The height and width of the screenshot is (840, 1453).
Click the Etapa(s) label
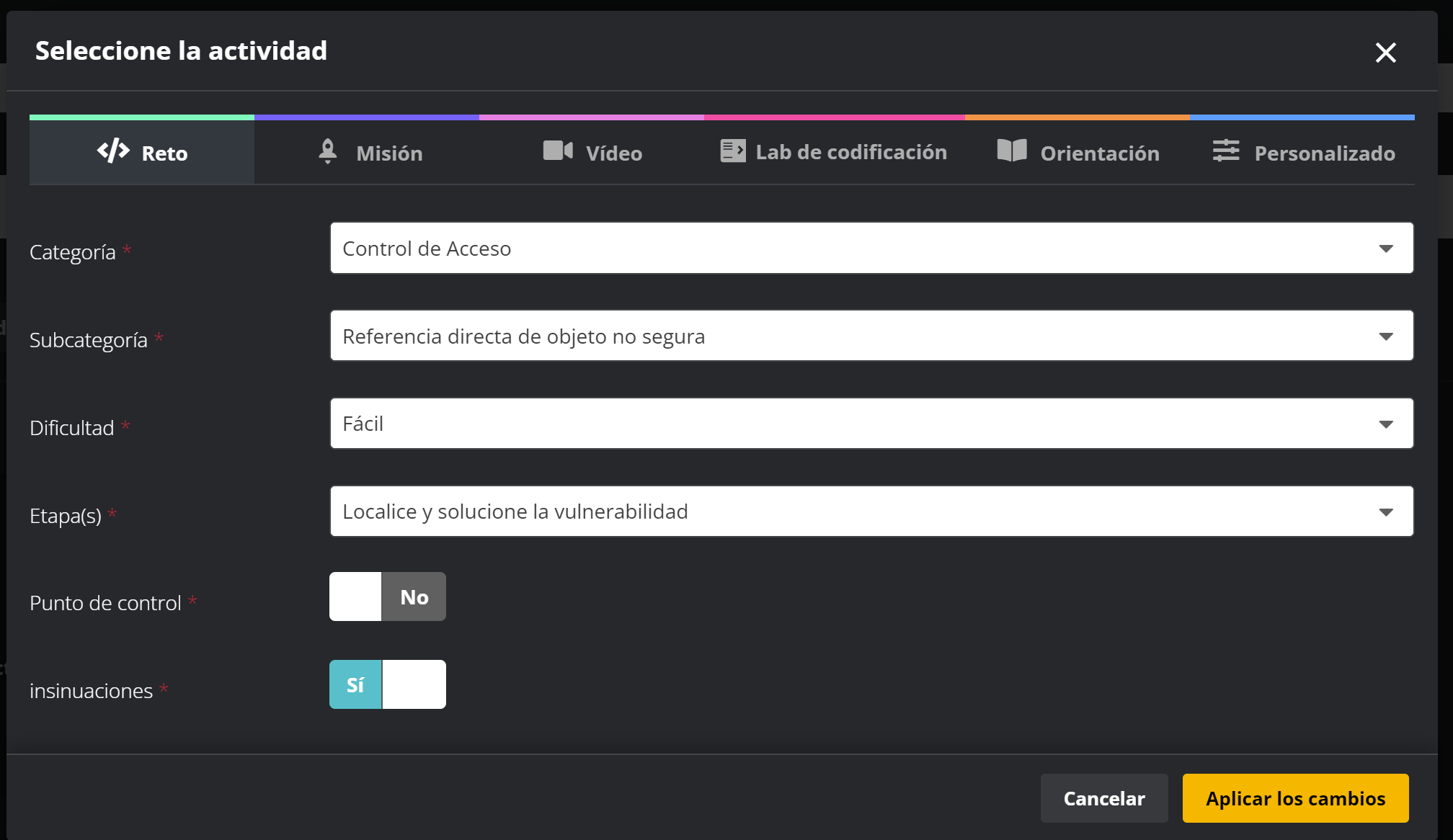[x=66, y=516]
